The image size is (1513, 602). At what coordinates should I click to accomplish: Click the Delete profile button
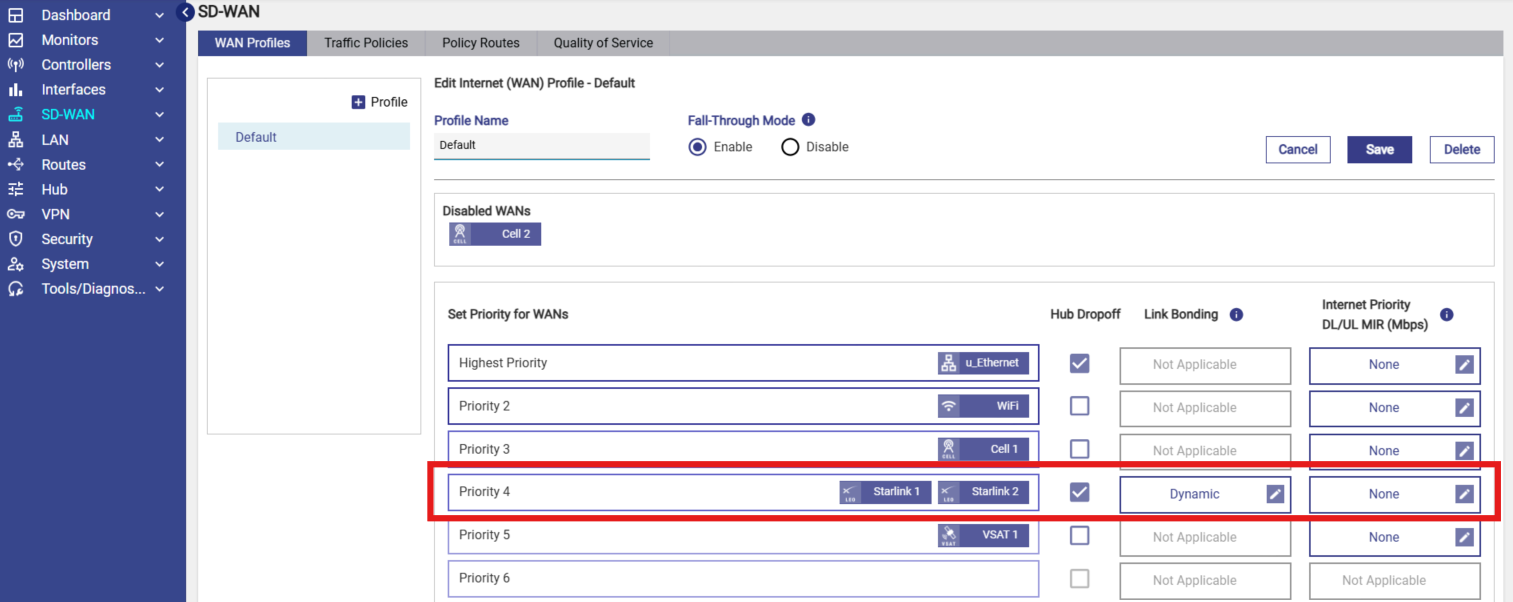(x=1461, y=149)
